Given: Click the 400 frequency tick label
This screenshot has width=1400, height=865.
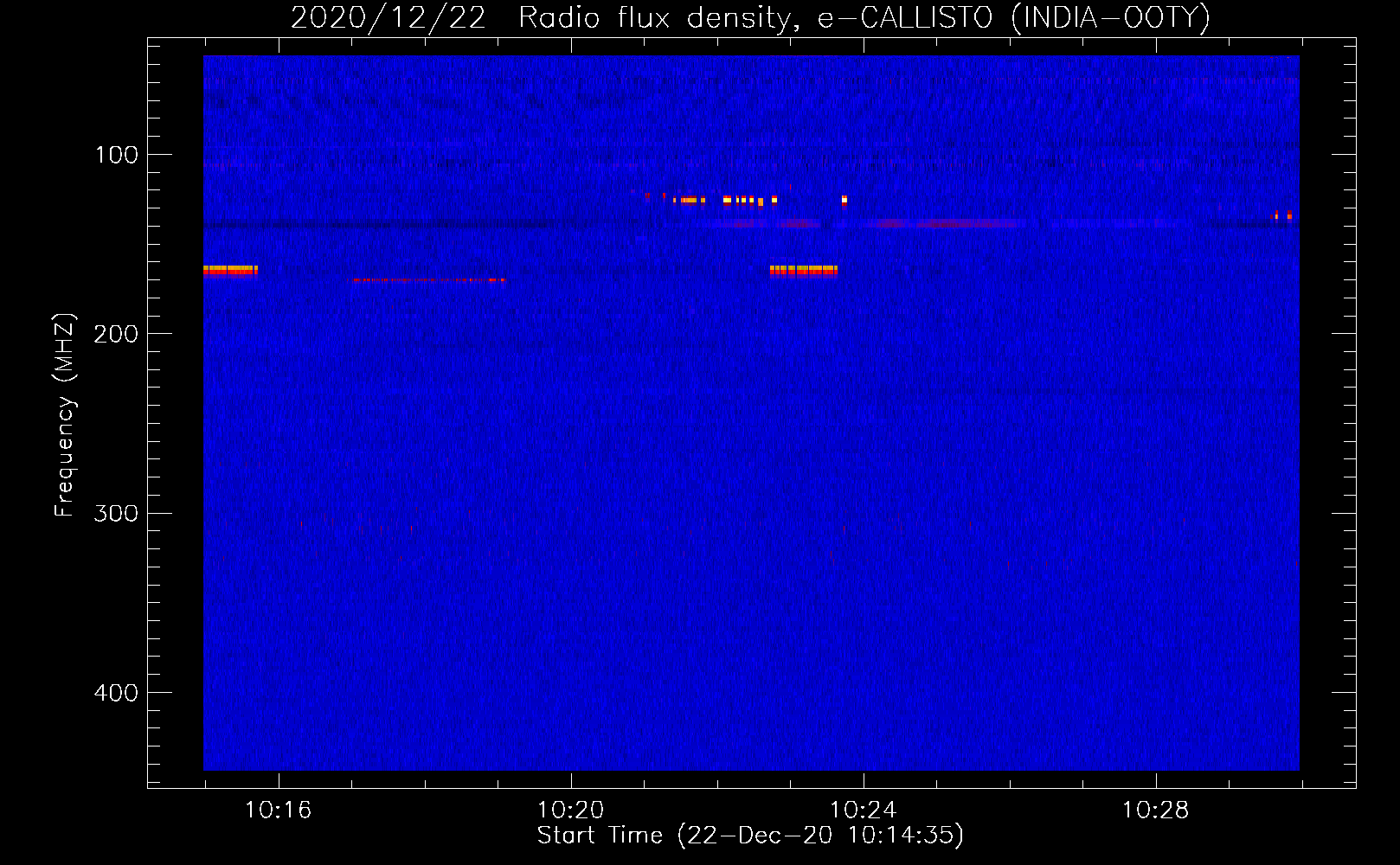Looking at the screenshot, I should tap(116, 693).
